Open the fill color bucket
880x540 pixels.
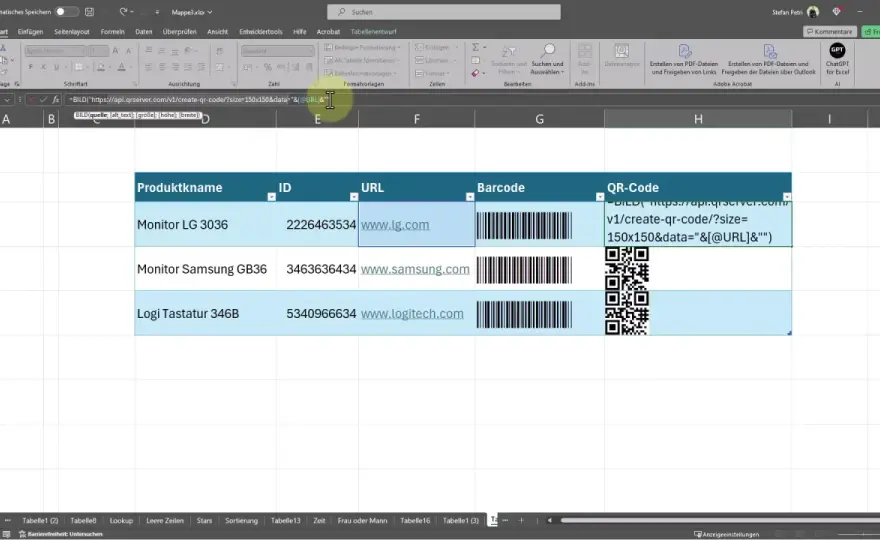coord(100,67)
